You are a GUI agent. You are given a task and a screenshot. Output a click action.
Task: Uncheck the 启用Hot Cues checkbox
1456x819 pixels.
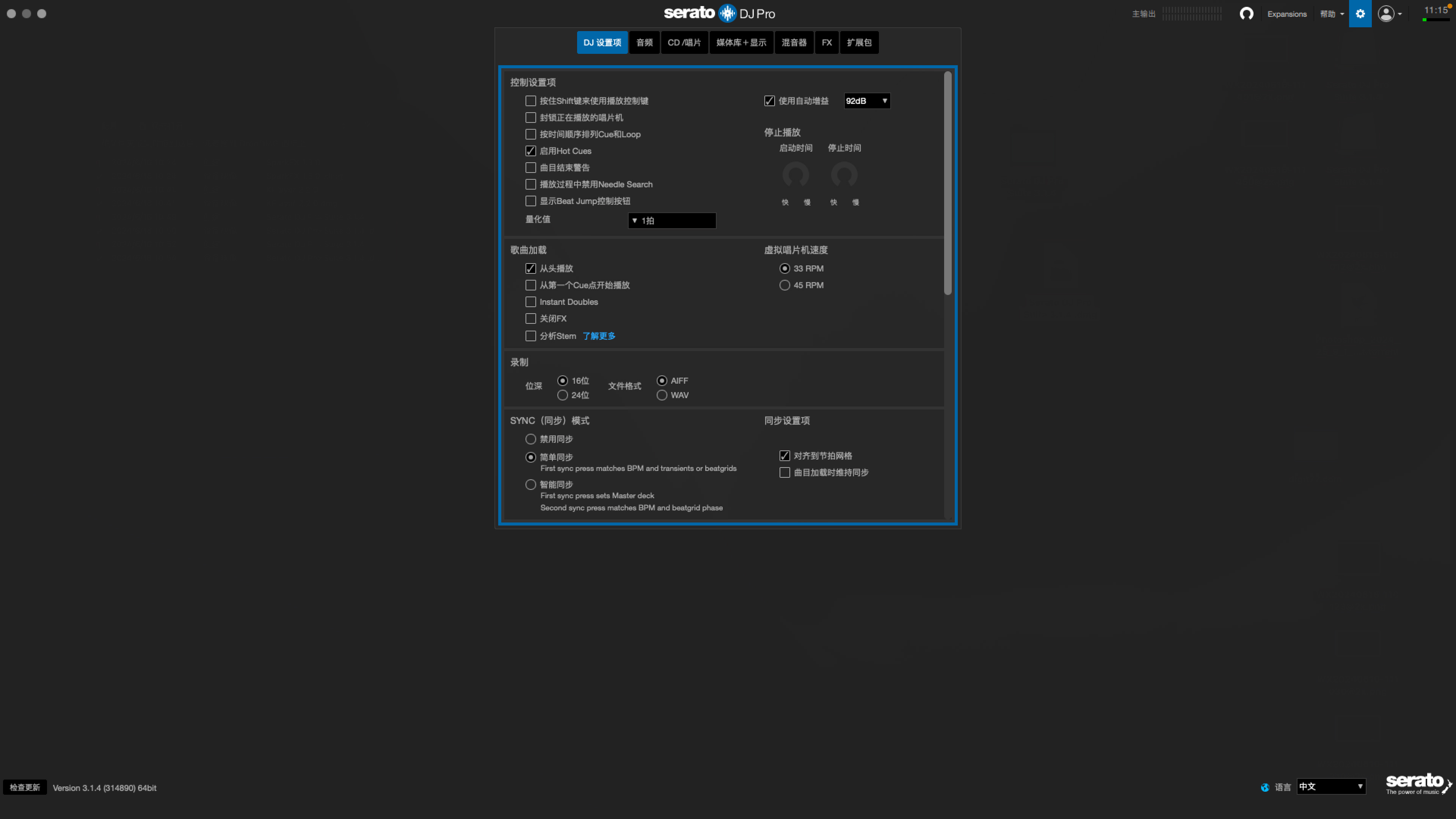[x=531, y=151]
